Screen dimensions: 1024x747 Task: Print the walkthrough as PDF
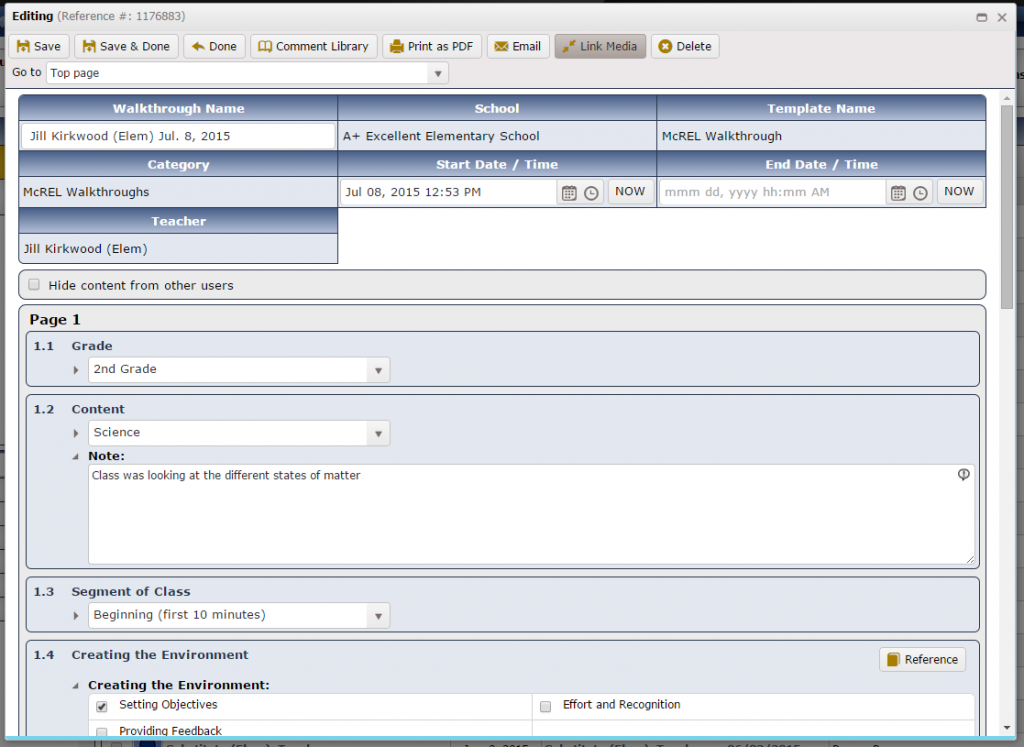432,46
